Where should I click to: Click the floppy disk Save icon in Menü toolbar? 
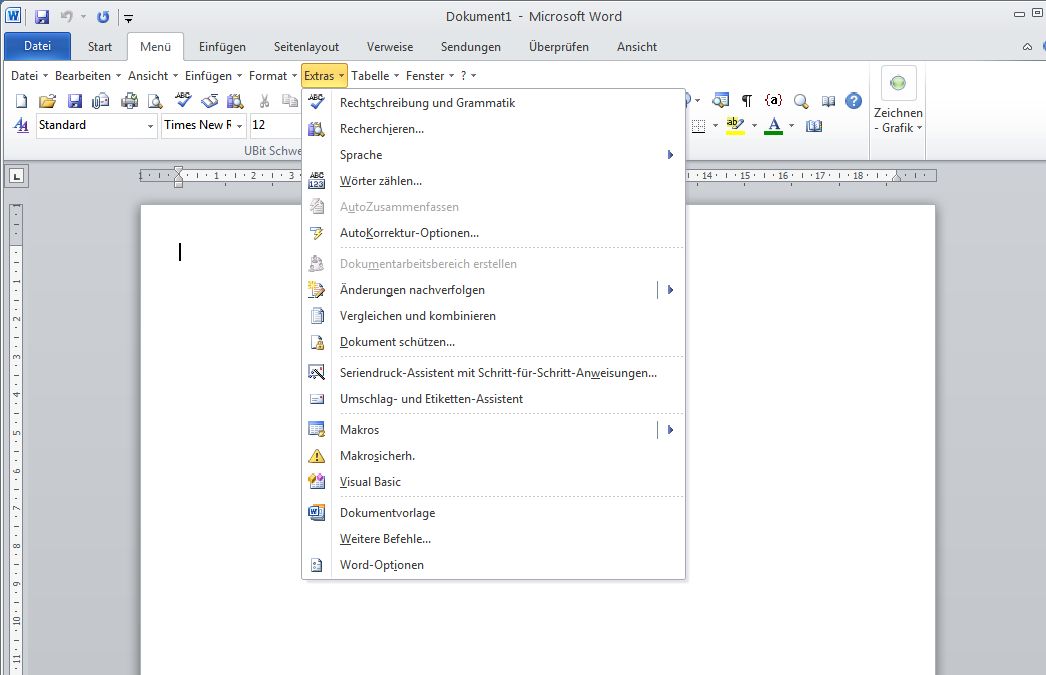(75, 101)
